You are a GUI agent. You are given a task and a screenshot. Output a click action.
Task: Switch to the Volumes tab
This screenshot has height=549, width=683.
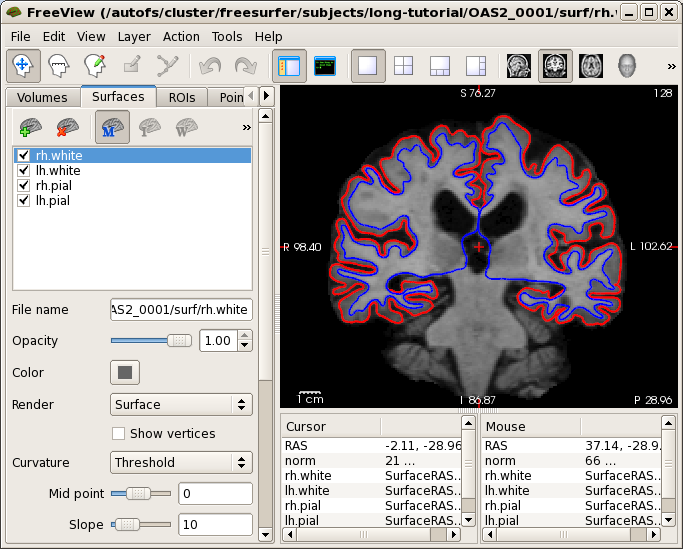[x=42, y=97]
